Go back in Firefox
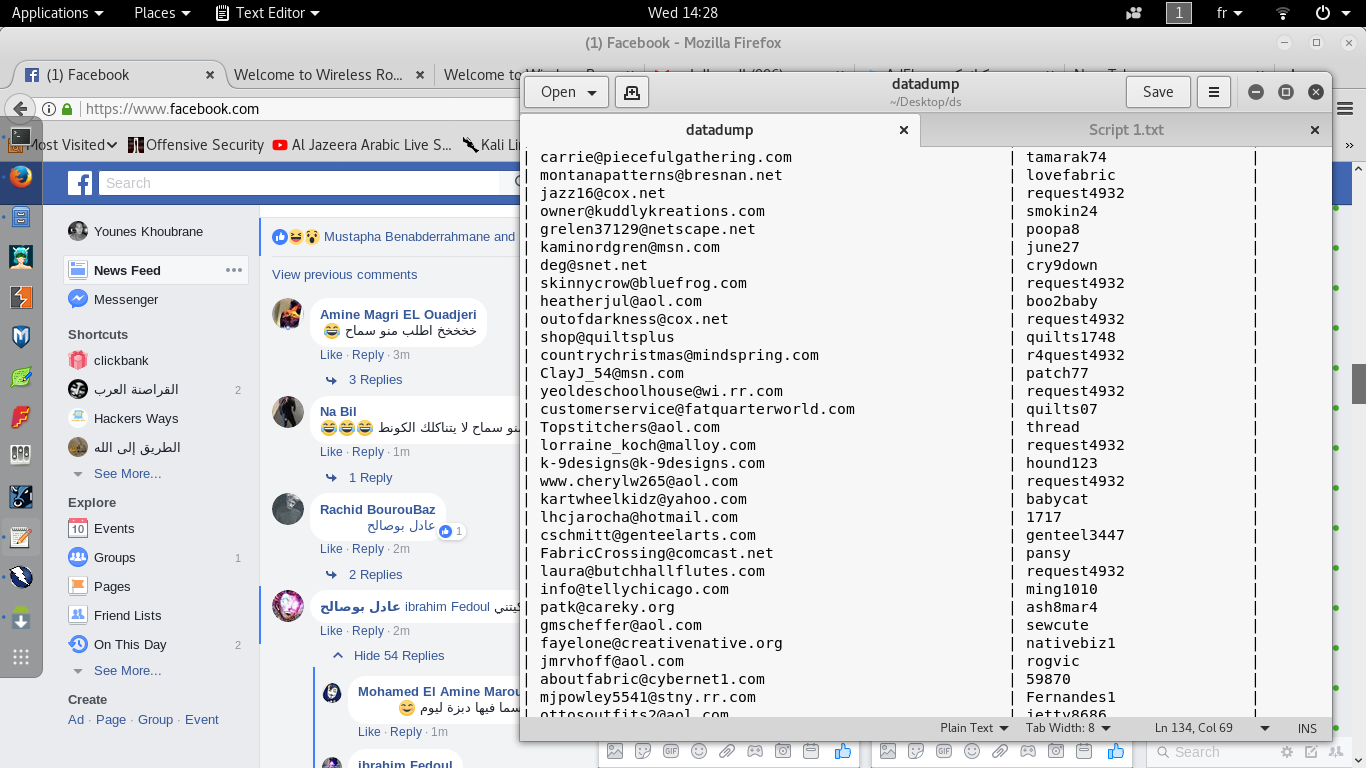Viewport: 1366px width, 768px height. [20, 109]
